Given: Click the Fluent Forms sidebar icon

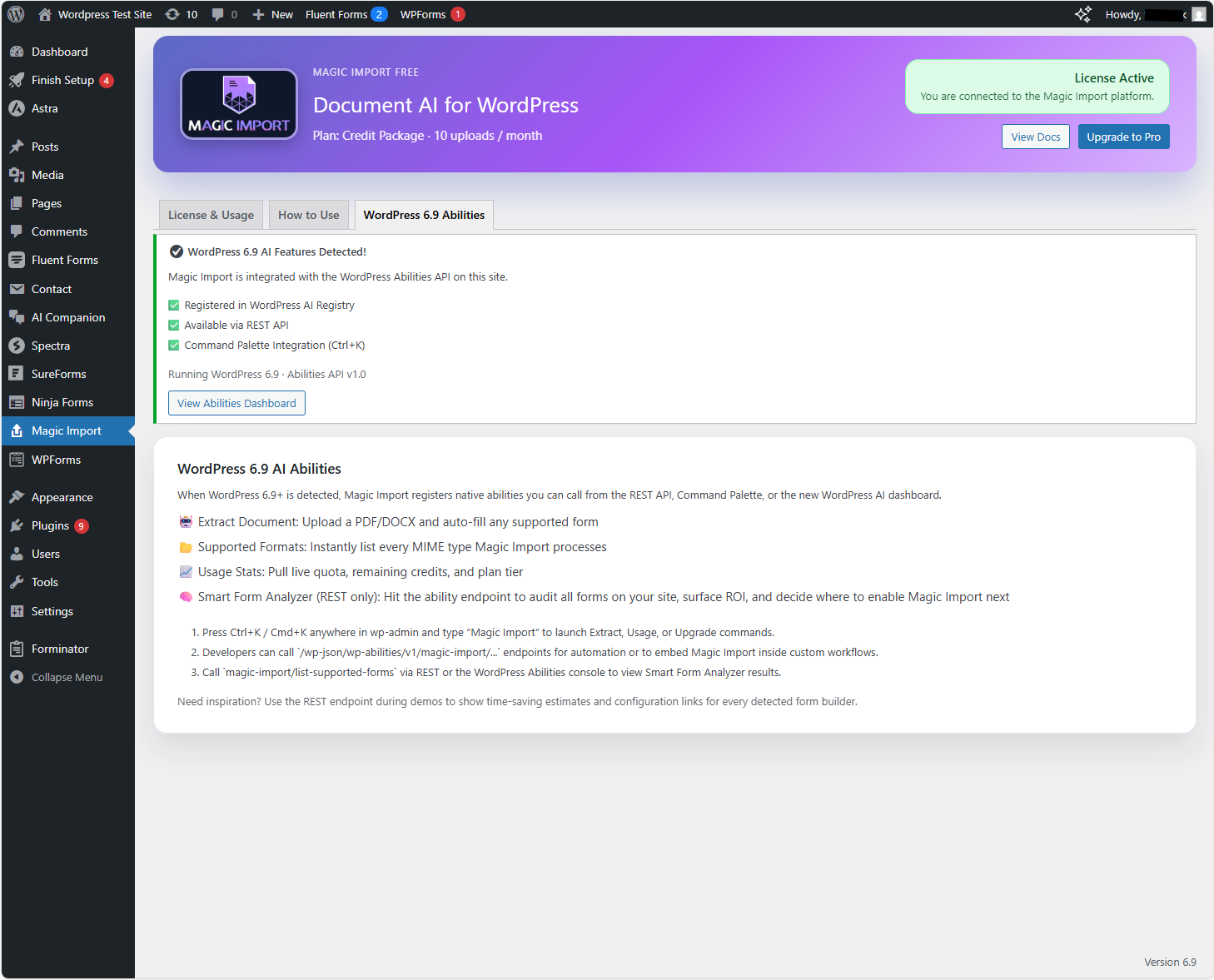Looking at the screenshot, I should [x=17, y=260].
